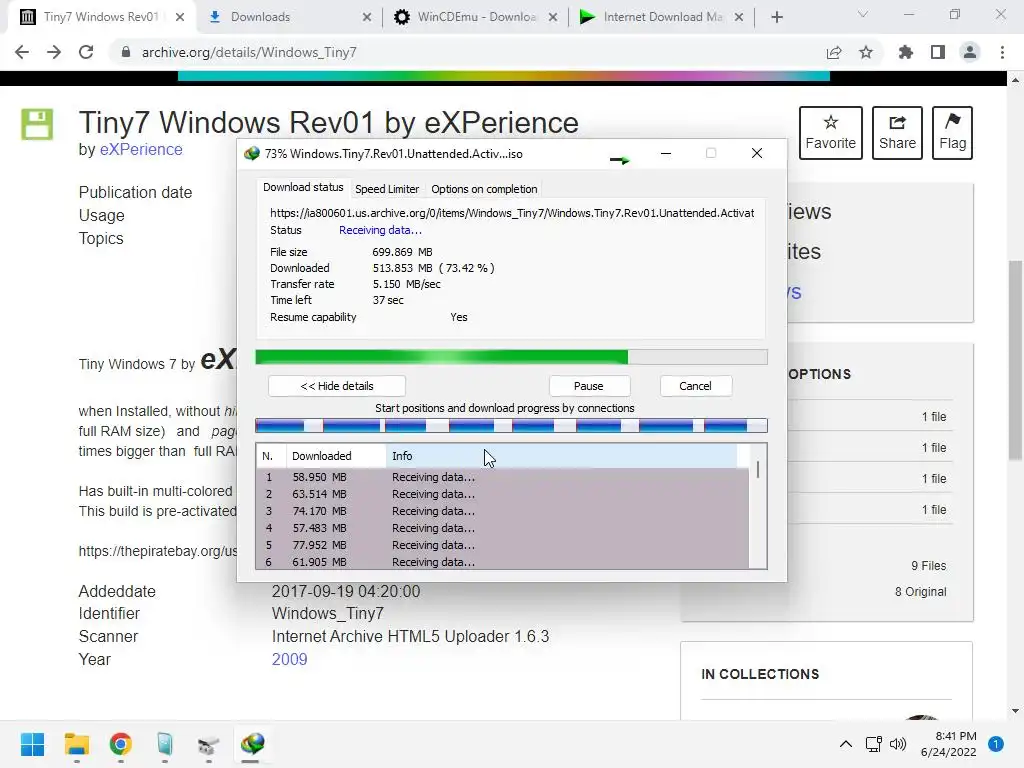This screenshot has width=1024, height=768.
Task: Open File Explorer from taskbar
Action: tap(76, 744)
